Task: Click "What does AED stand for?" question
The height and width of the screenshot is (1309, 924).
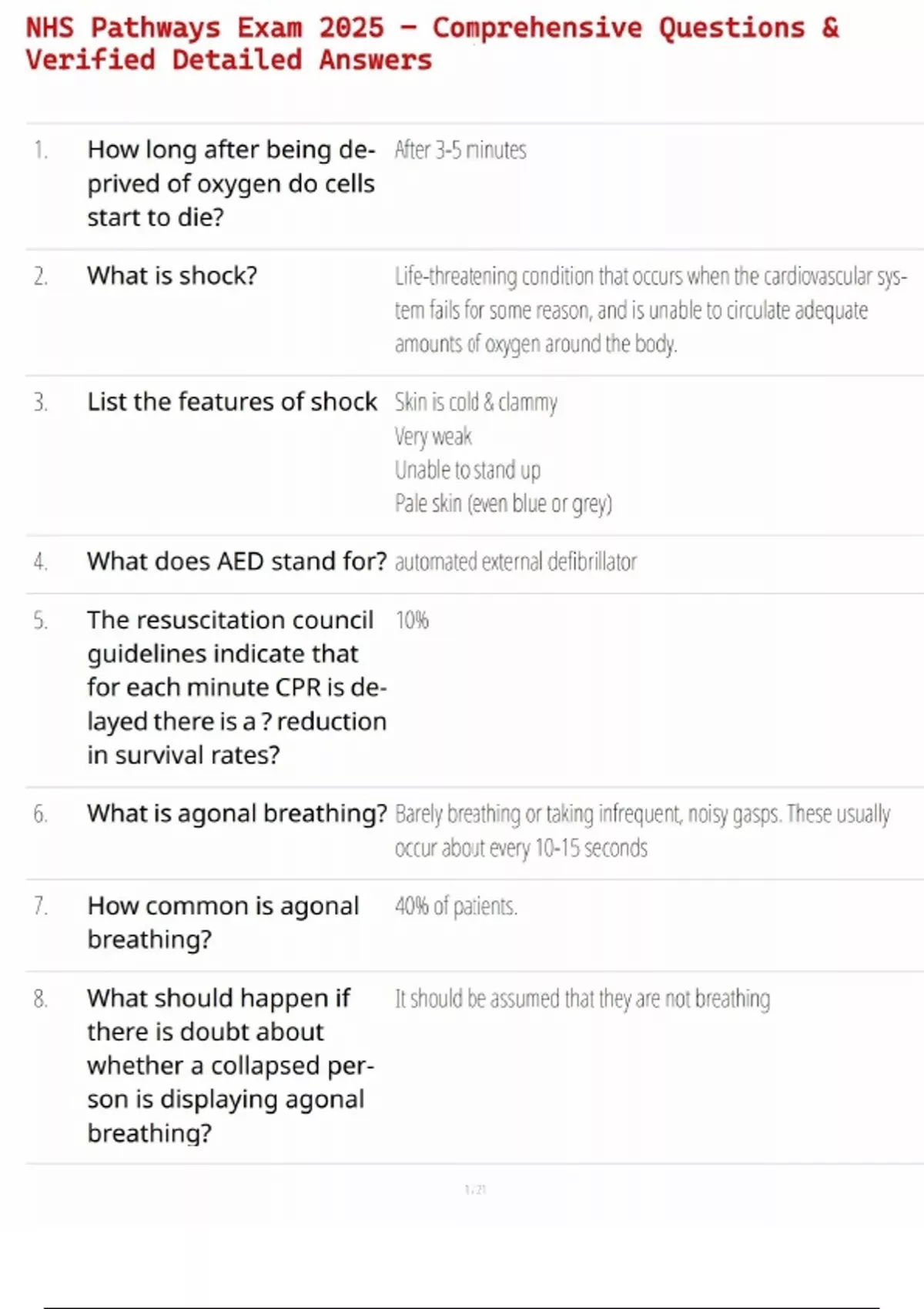Action: 236,561
